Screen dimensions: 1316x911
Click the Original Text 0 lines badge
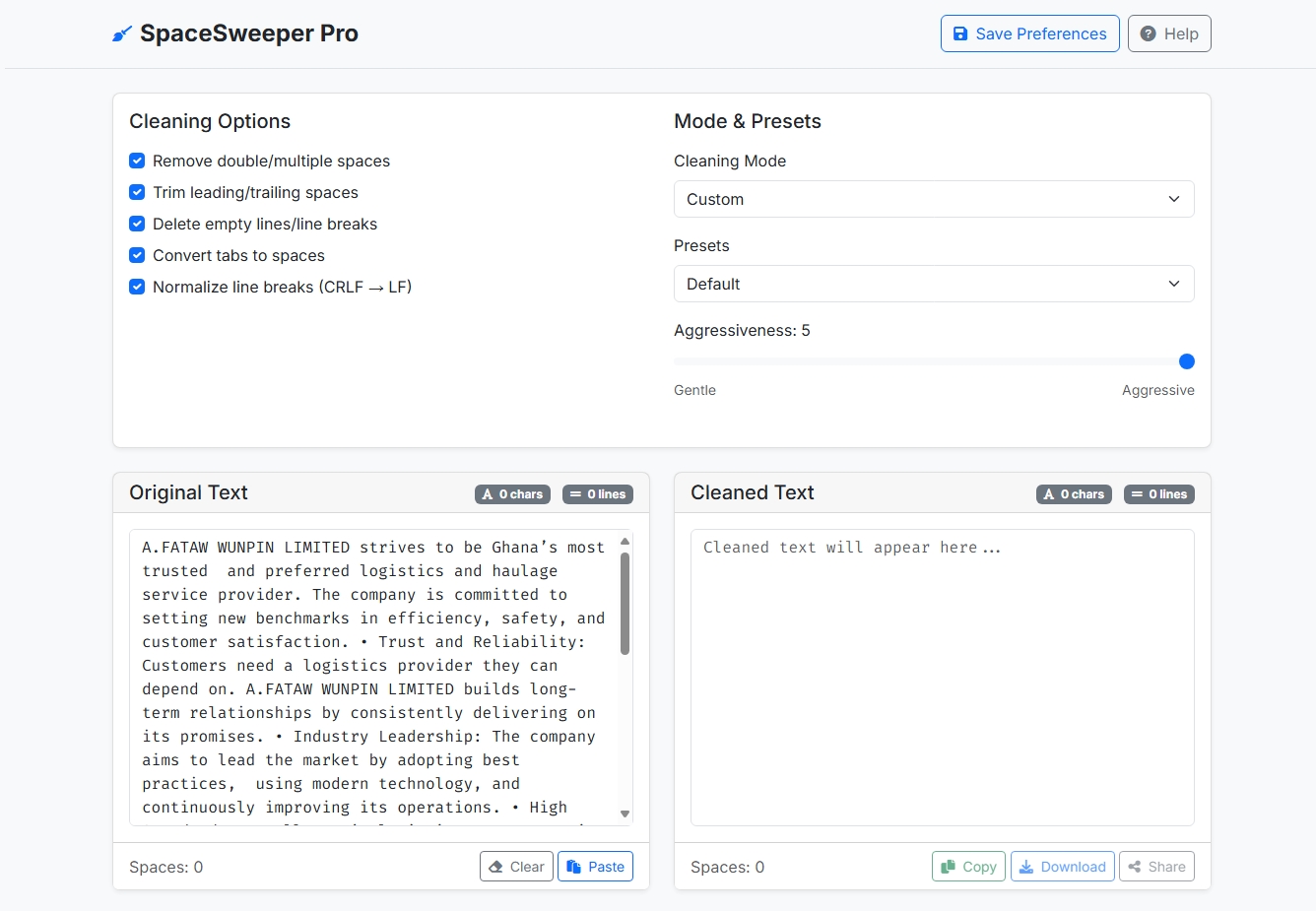pos(598,494)
